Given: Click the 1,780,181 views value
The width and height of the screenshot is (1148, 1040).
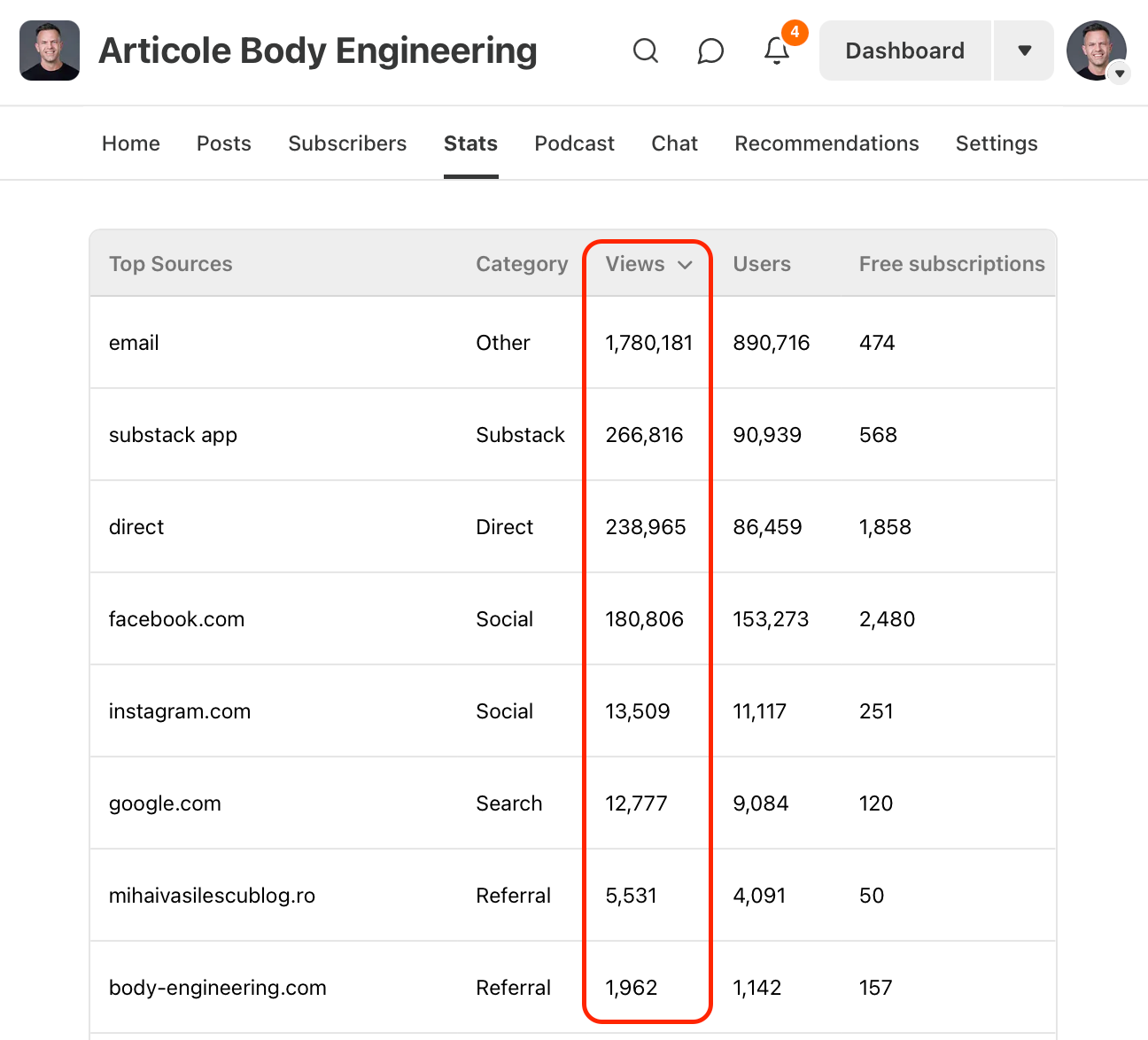Looking at the screenshot, I should 649,343.
